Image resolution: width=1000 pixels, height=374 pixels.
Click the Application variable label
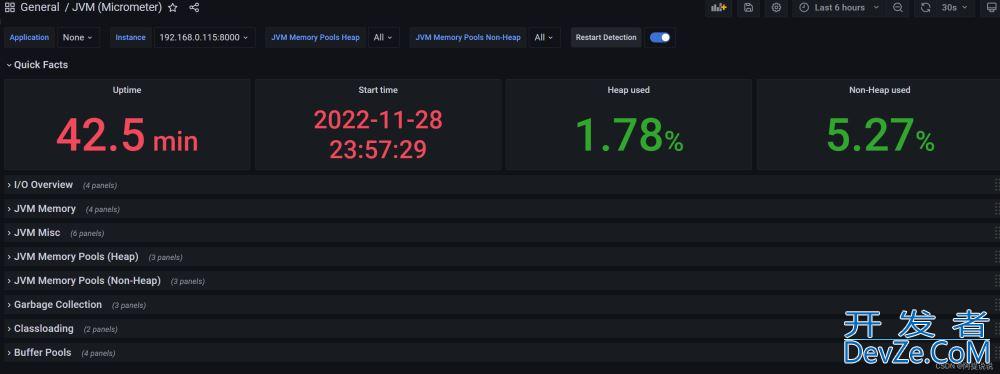[x=29, y=37]
